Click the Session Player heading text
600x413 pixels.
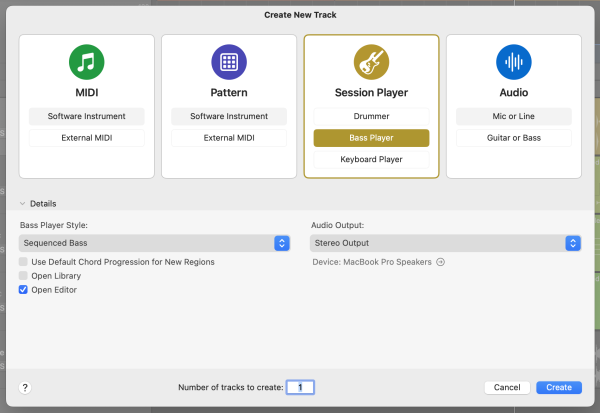pyautogui.click(x=371, y=93)
